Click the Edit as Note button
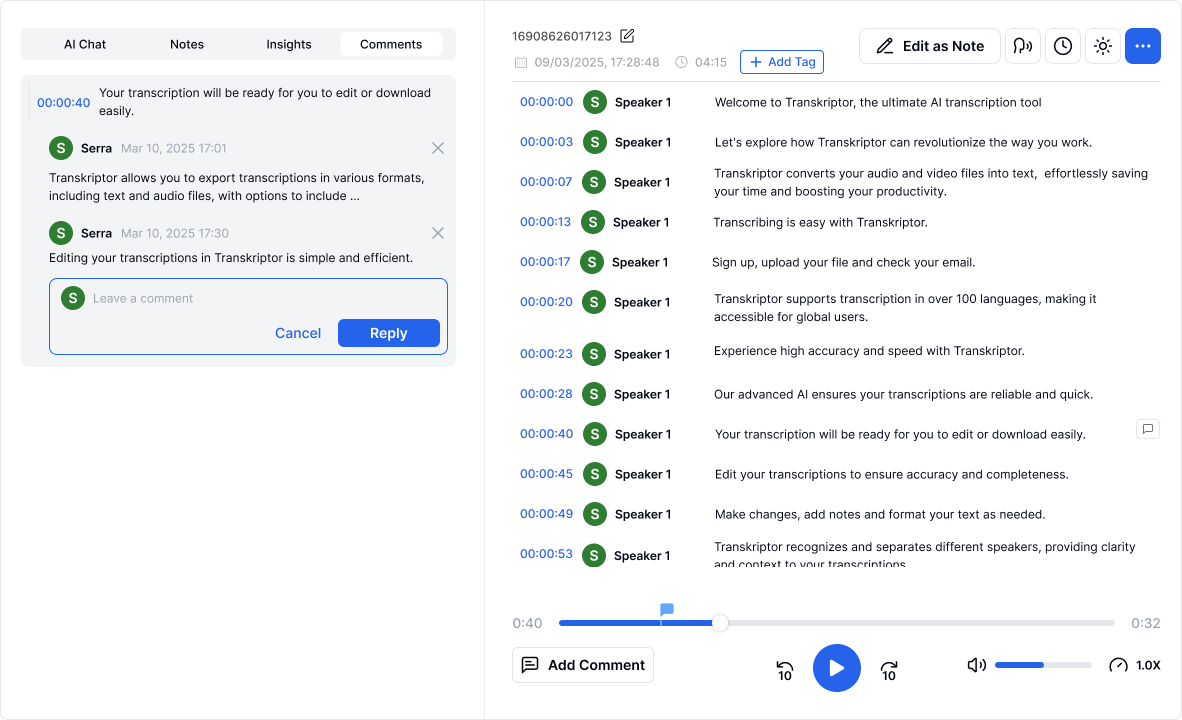This screenshot has width=1182, height=720. [x=929, y=46]
